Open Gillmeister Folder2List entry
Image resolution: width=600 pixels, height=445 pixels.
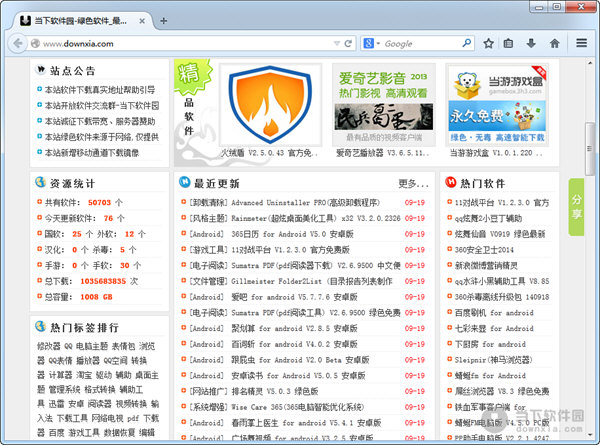tap(312, 281)
